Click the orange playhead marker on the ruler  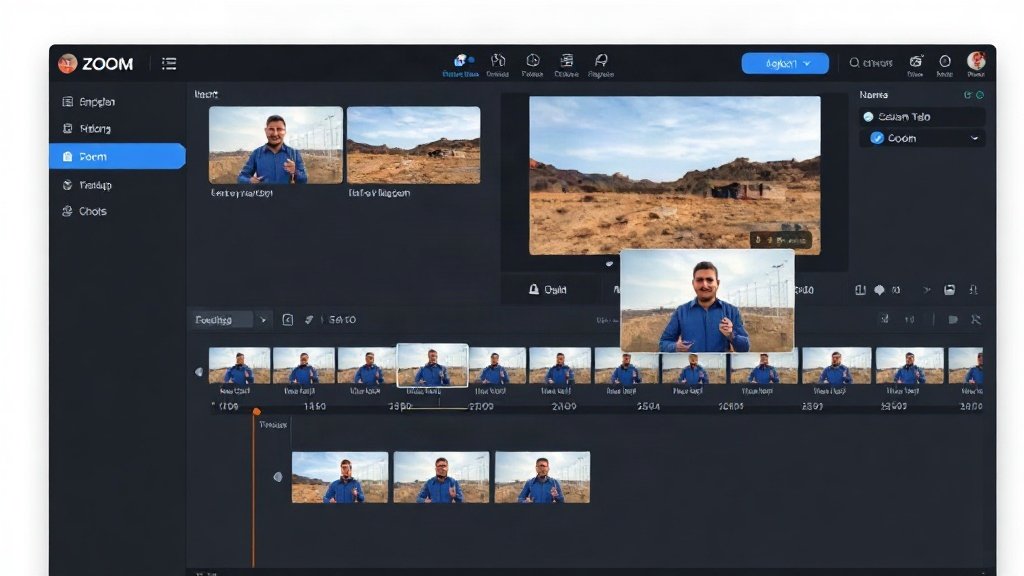(x=257, y=411)
